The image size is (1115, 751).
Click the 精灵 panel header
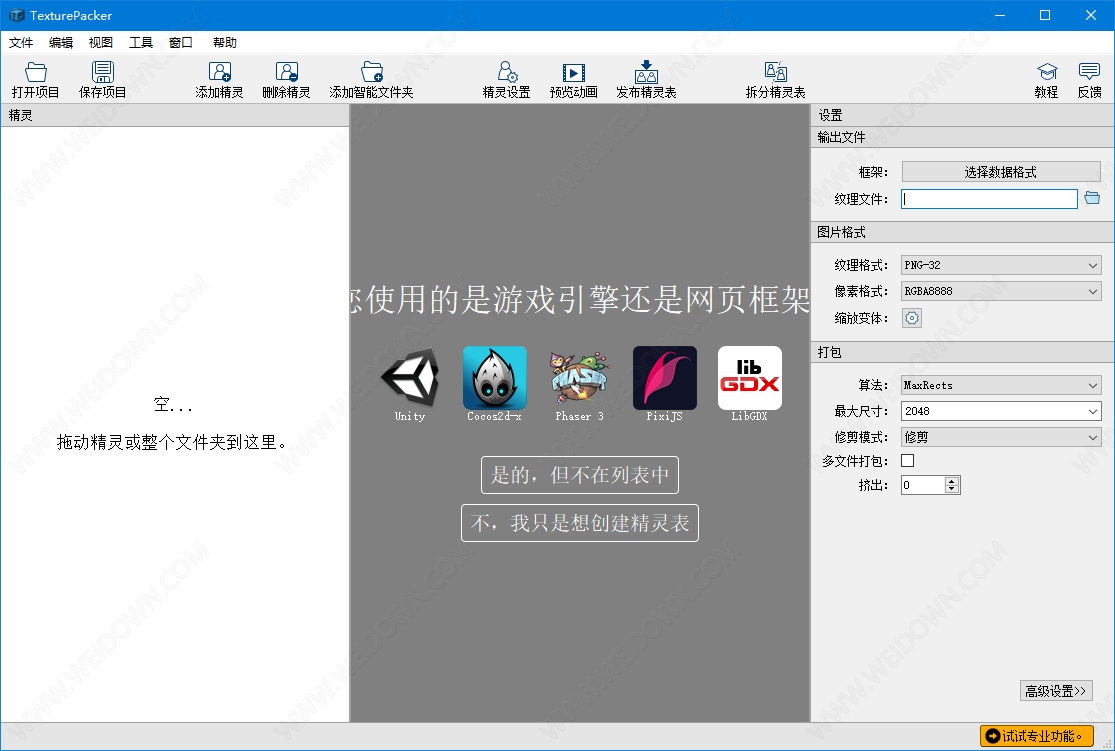pyautogui.click(x=175, y=115)
